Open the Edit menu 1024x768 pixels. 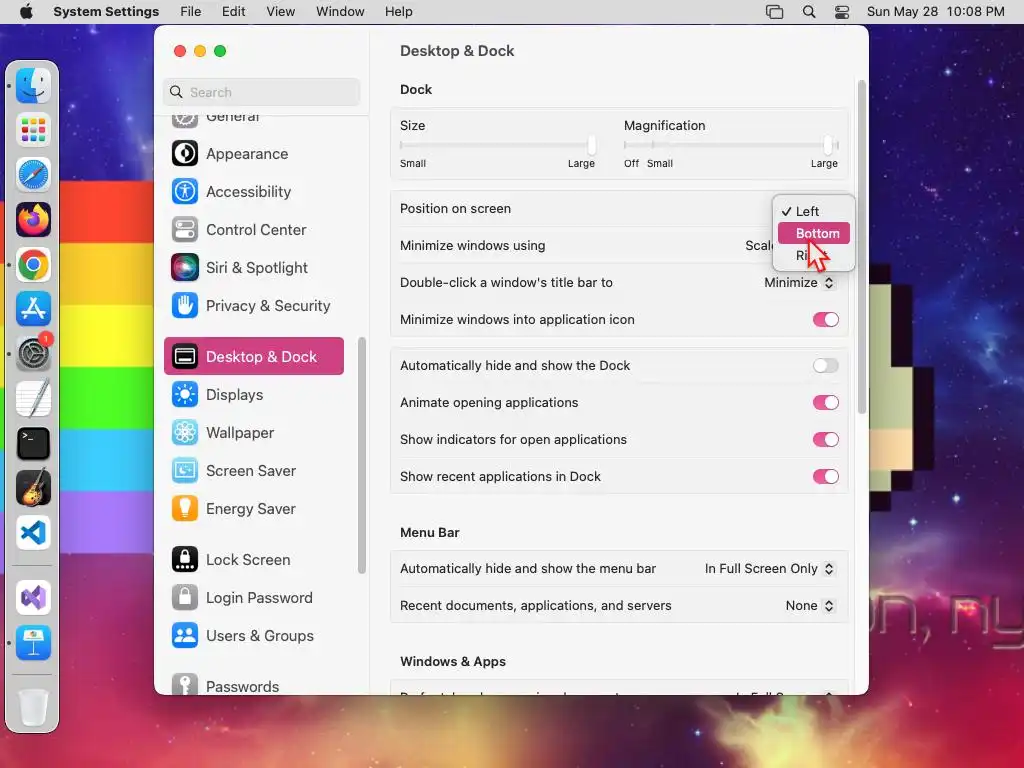pyautogui.click(x=233, y=12)
